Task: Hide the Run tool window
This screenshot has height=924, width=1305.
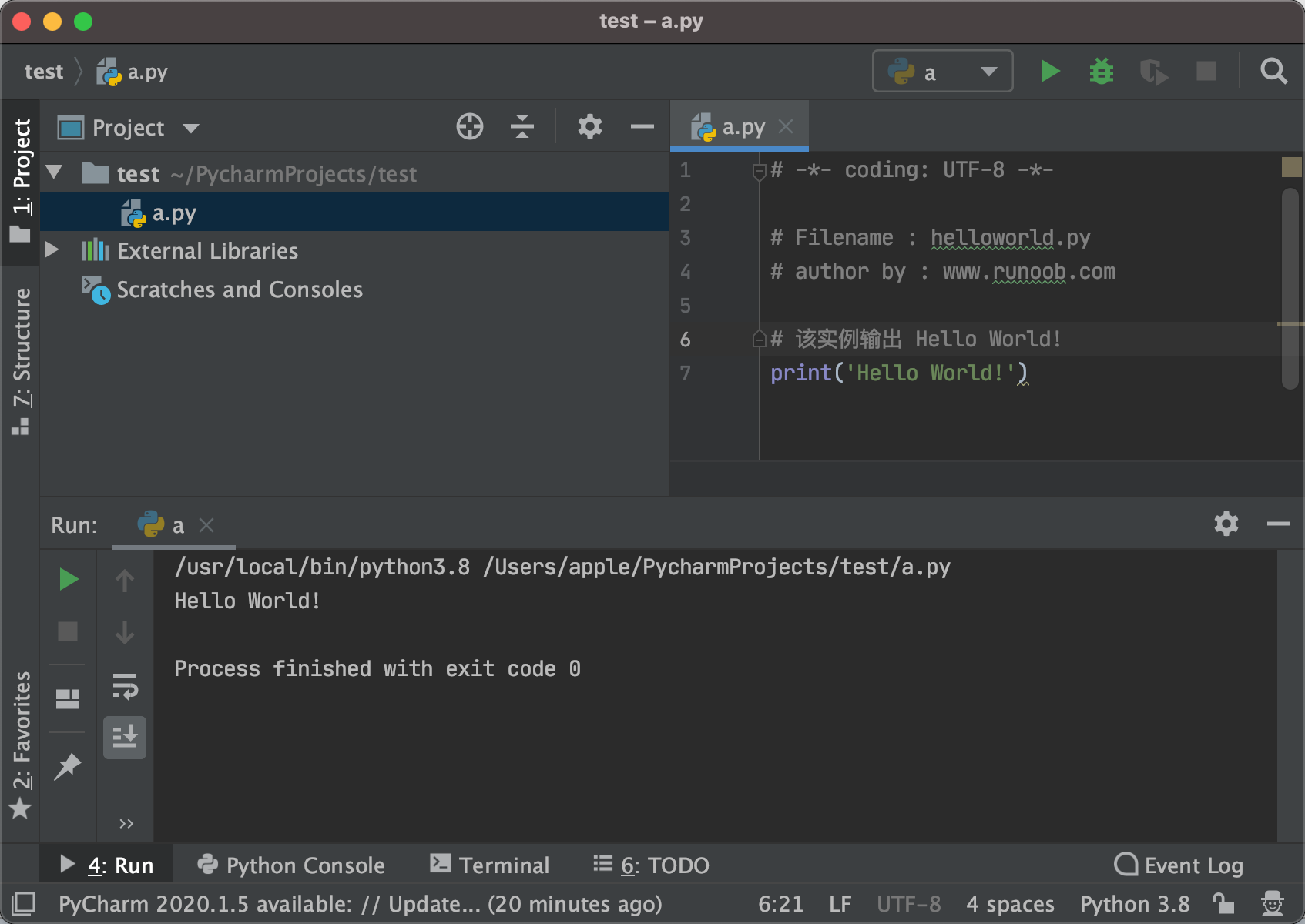Action: click(1278, 524)
